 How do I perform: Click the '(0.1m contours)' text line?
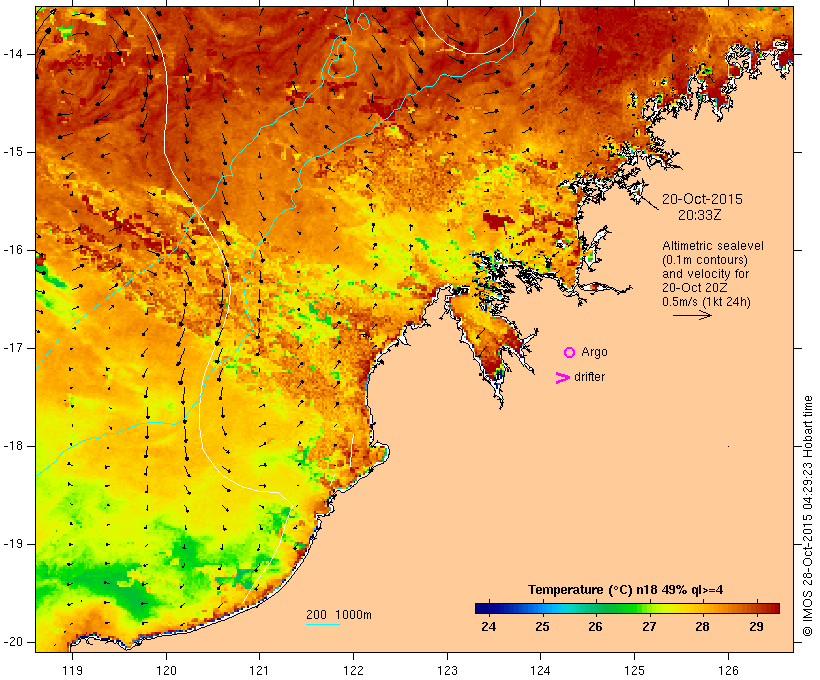pos(705,260)
